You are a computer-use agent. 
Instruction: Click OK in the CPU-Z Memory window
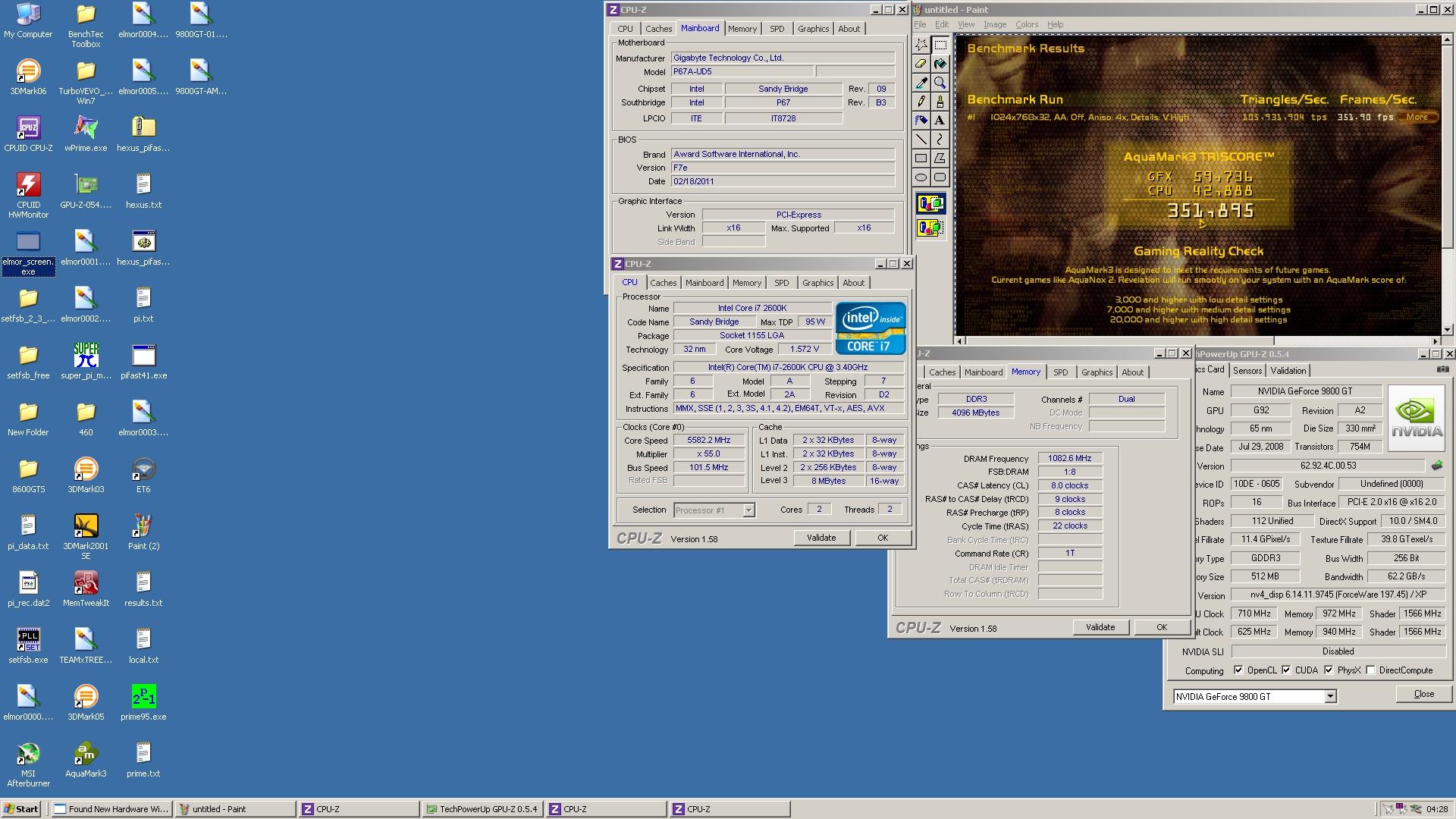click(1162, 627)
